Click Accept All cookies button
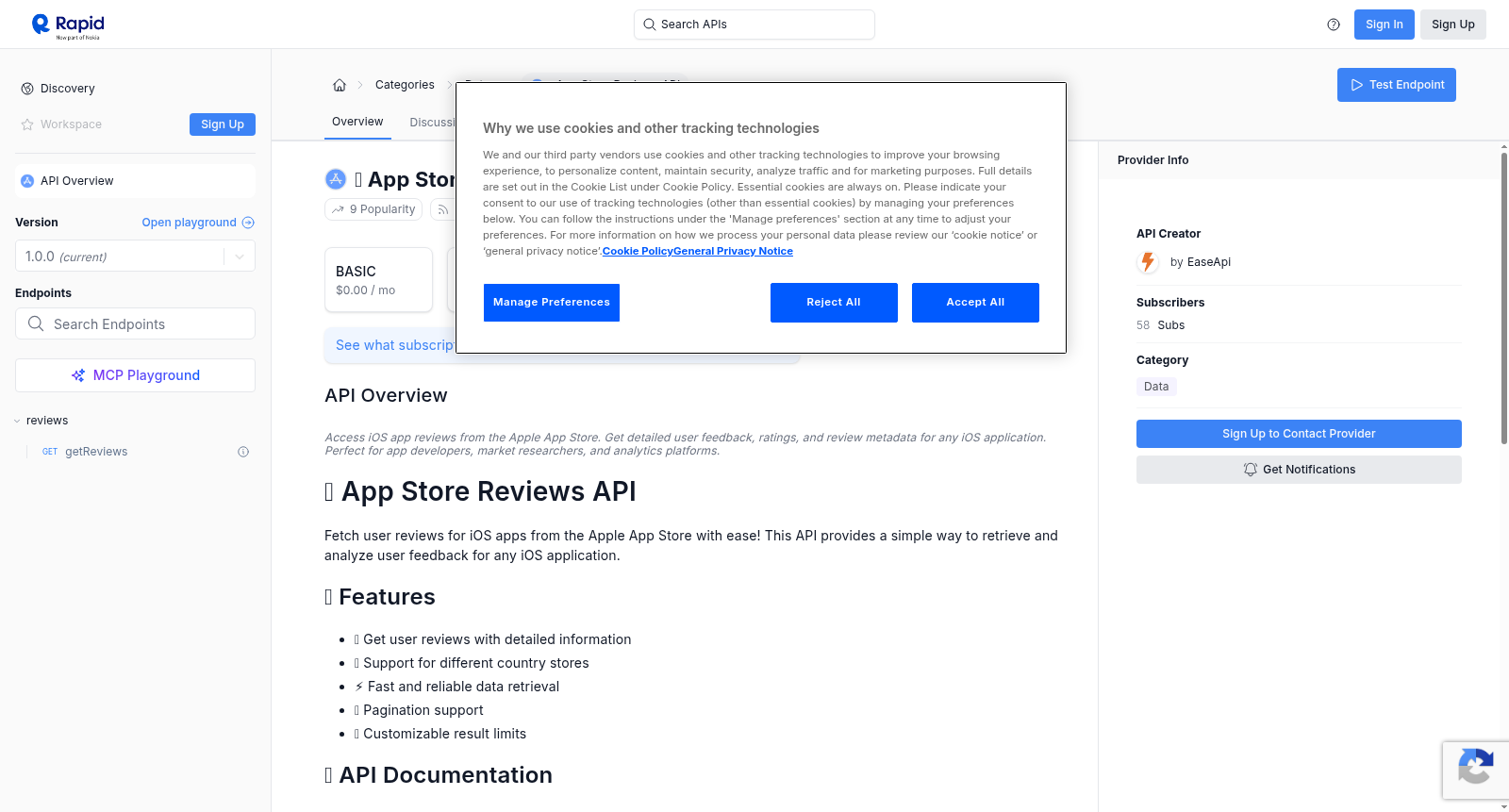Screen dimensions: 1509x812 (x=975, y=303)
